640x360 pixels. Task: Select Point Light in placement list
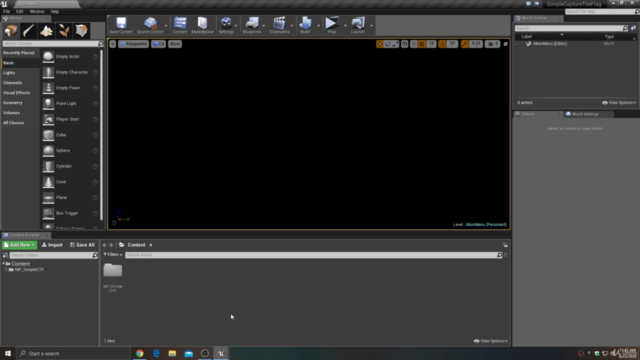tap(70, 103)
